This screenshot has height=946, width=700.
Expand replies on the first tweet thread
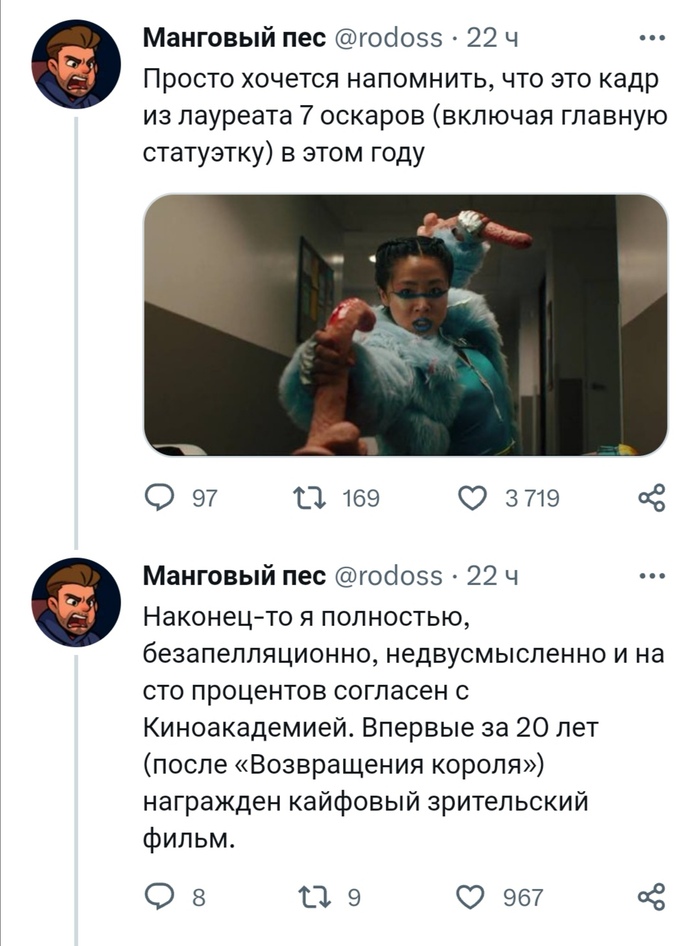[x=74, y=330]
